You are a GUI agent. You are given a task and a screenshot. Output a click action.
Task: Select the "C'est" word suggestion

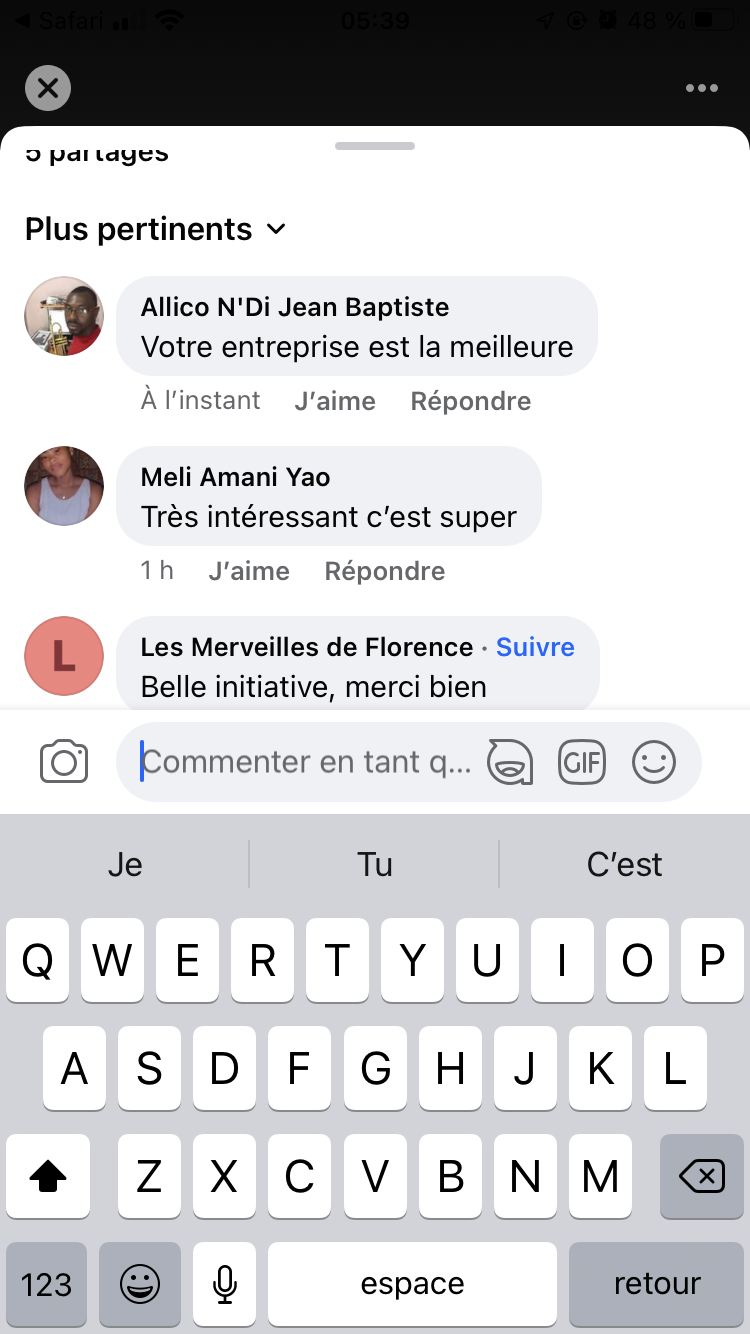pyautogui.click(x=624, y=864)
